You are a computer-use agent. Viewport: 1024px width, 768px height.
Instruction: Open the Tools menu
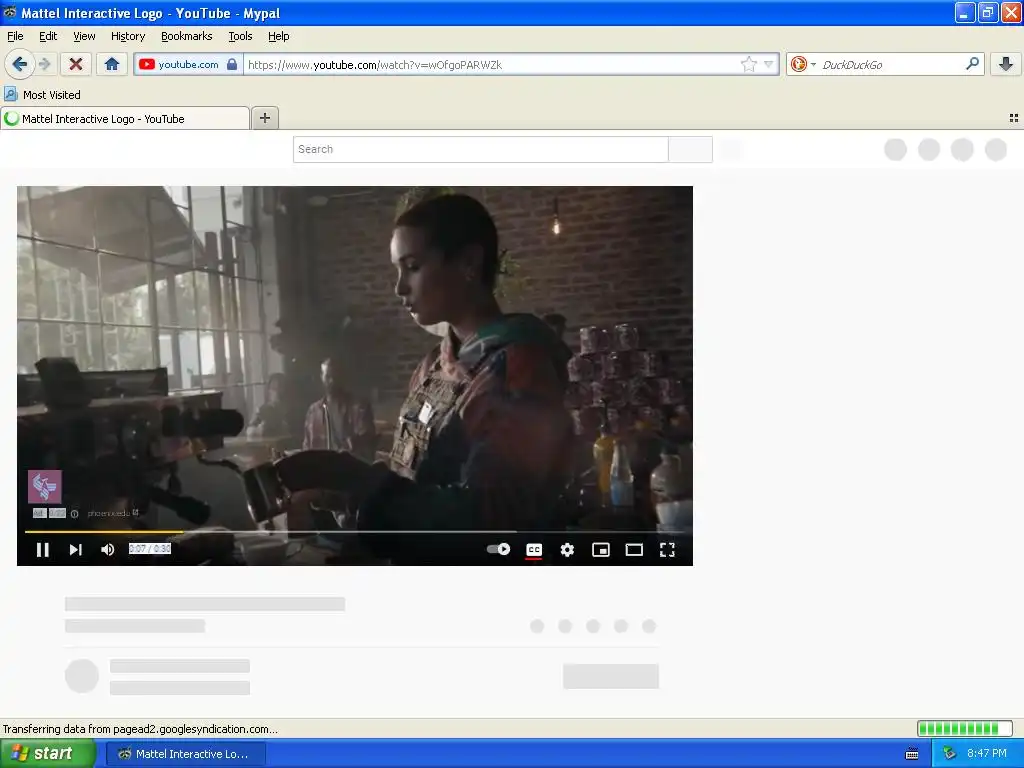[x=240, y=36]
